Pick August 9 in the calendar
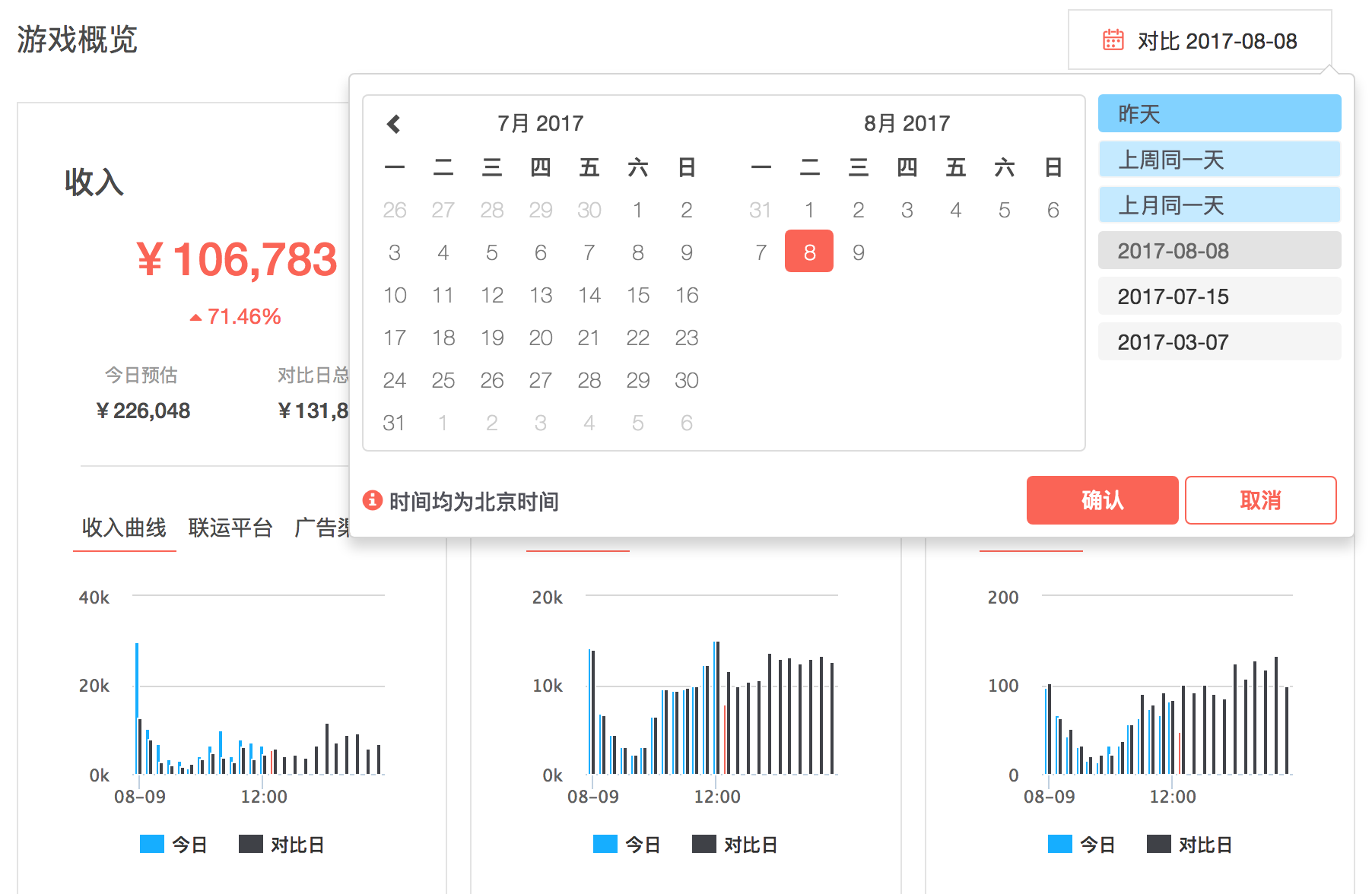Image resolution: width=1372 pixels, height=894 pixels. tap(858, 252)
